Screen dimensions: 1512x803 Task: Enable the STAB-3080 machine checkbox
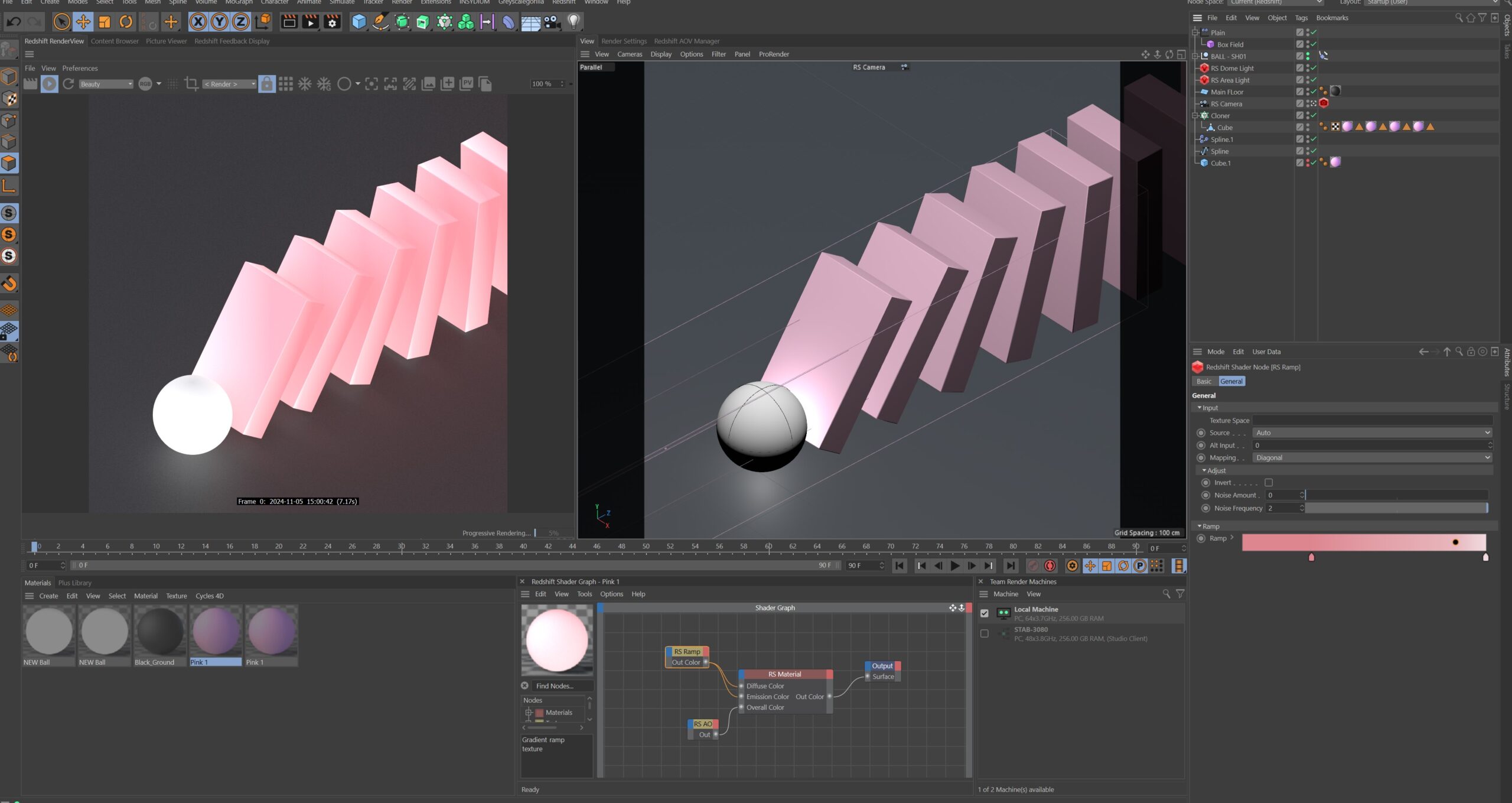click(984, 633)
